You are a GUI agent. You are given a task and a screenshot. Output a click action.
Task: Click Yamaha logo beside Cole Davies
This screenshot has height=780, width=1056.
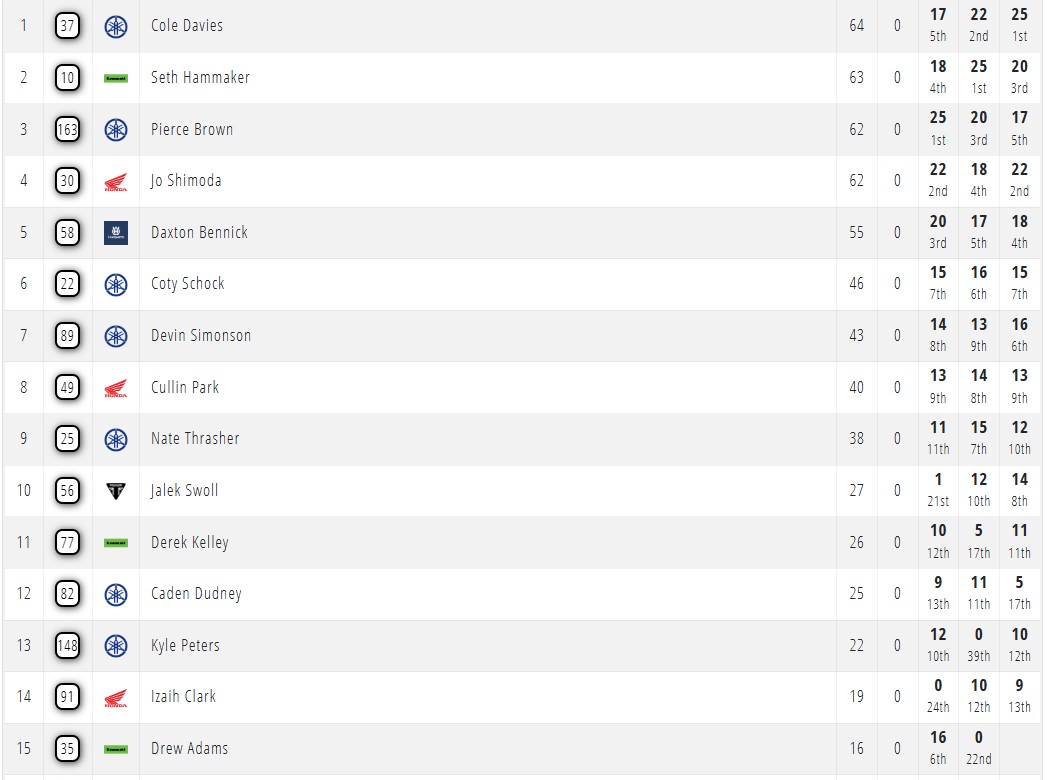click(116, 26)
